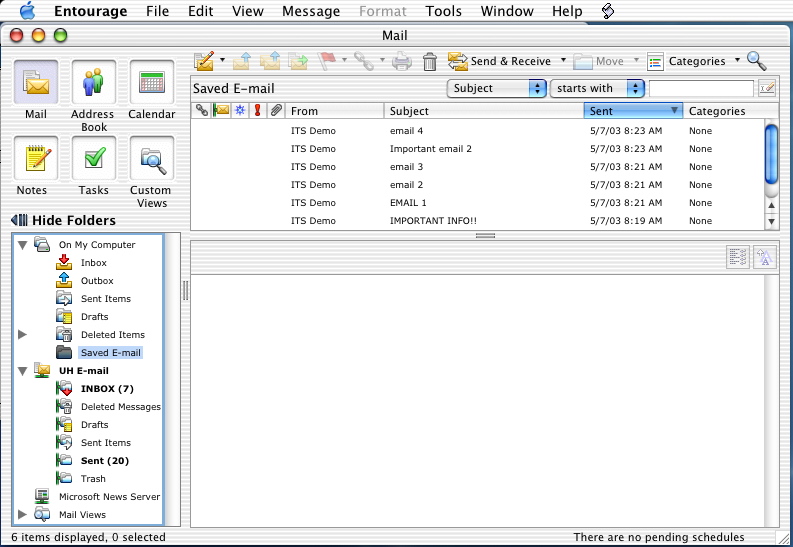
Task: Click the Forward toolbar icon
Action: coord(298,61)
